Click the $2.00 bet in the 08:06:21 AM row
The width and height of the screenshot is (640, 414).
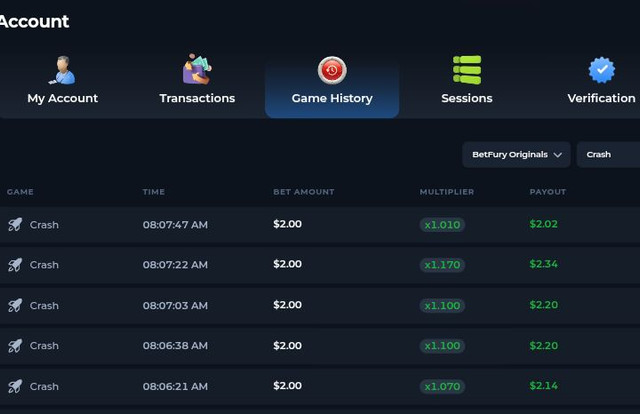pyautogui.click(x=287, y=385)
